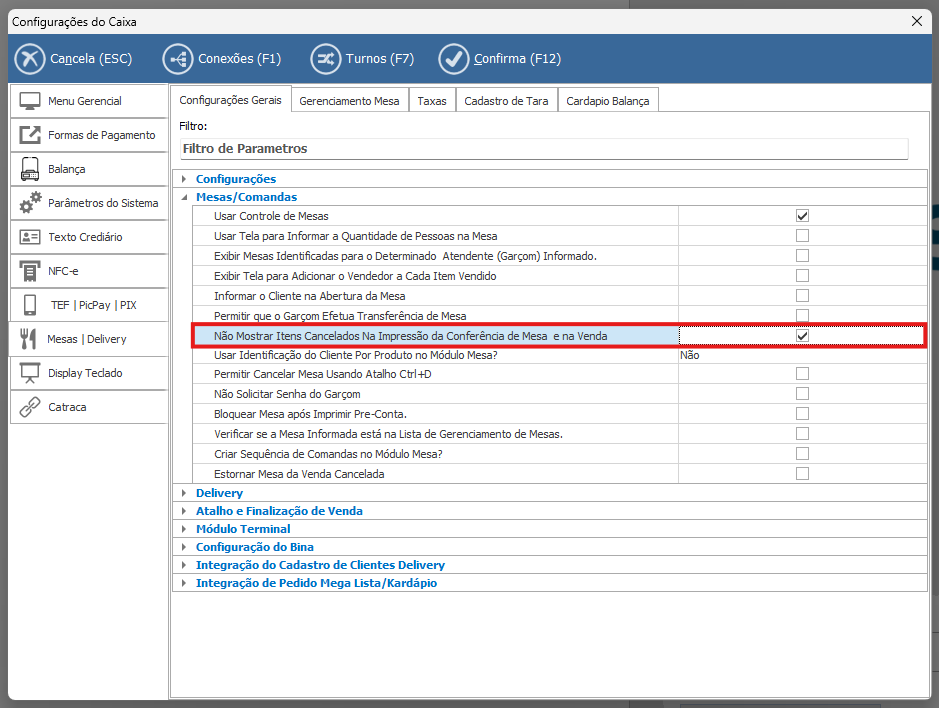Open NFC-e sidebar icon
This screenshot has width=939, height=708.
point(30,271)
